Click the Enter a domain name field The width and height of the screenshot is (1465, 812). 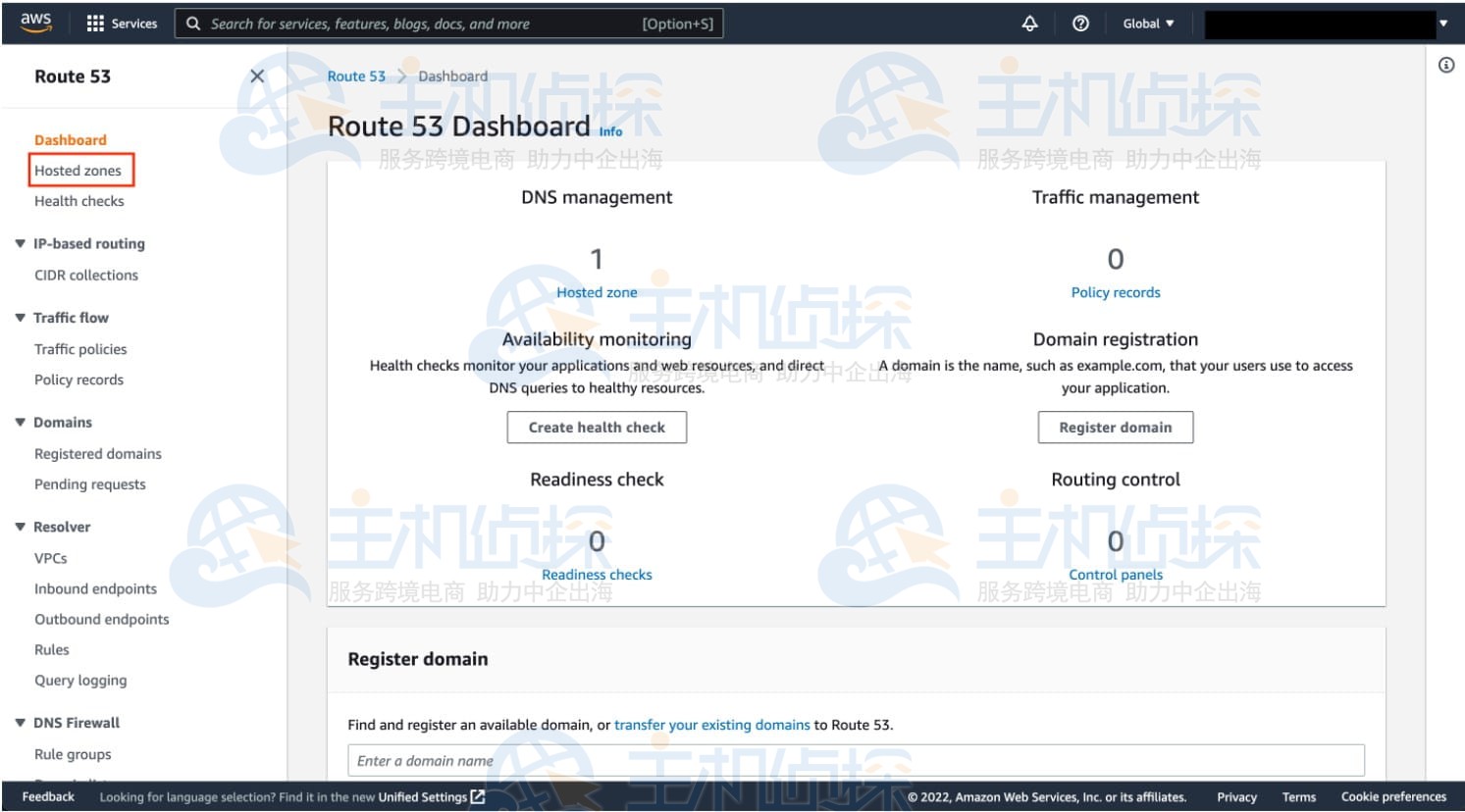coord(855,760)
